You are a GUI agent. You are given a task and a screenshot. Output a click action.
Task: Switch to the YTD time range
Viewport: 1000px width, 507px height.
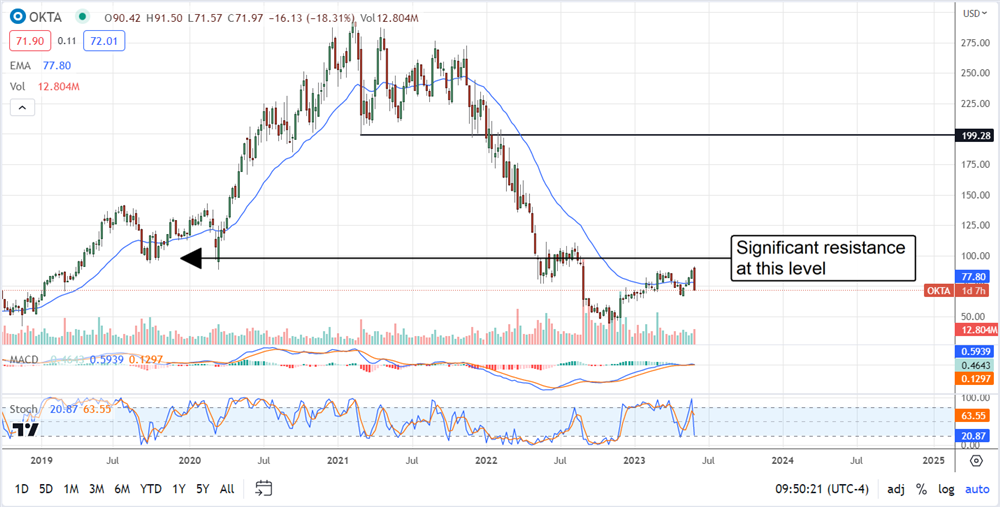coord(151,489)
